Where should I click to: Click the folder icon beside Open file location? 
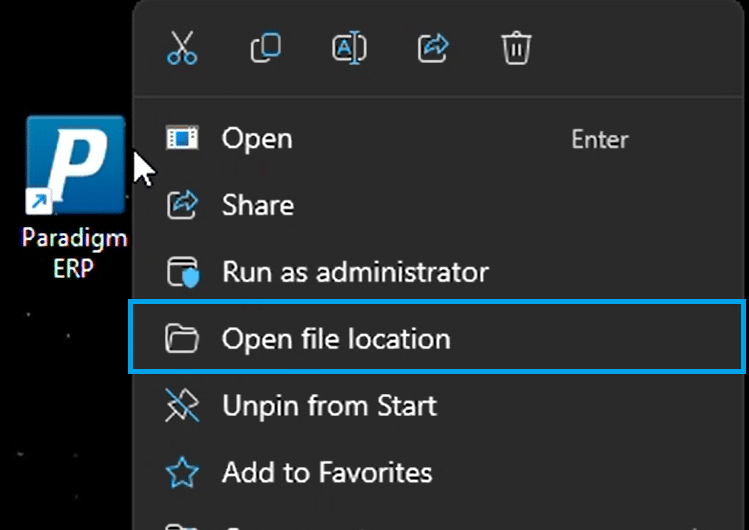click(182, 338)
